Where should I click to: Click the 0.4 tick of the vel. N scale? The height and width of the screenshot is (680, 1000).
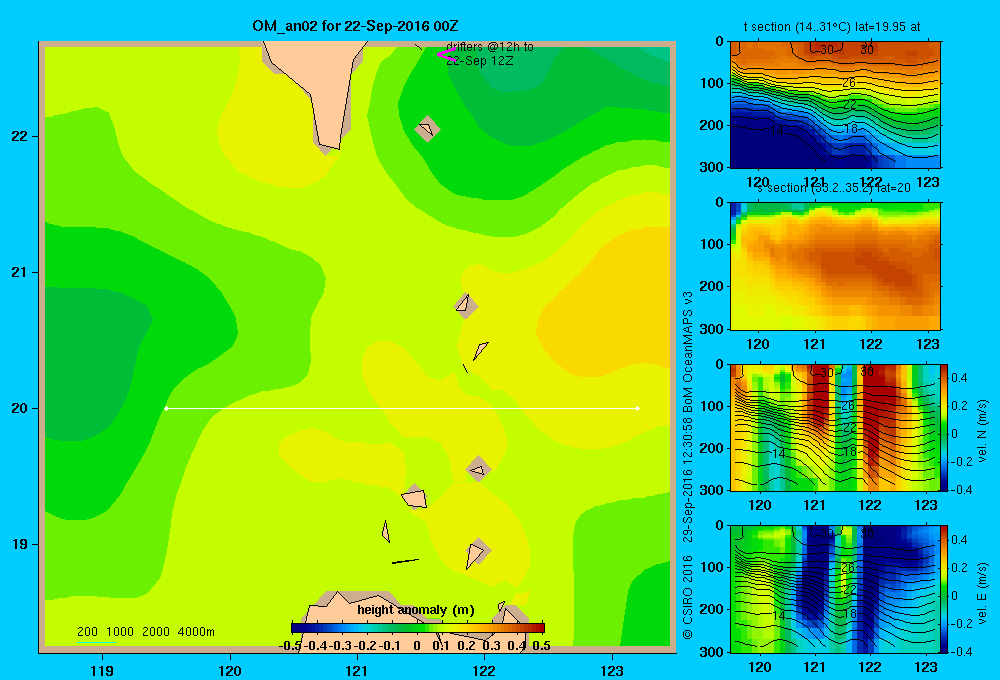click(x=959, y=378)
